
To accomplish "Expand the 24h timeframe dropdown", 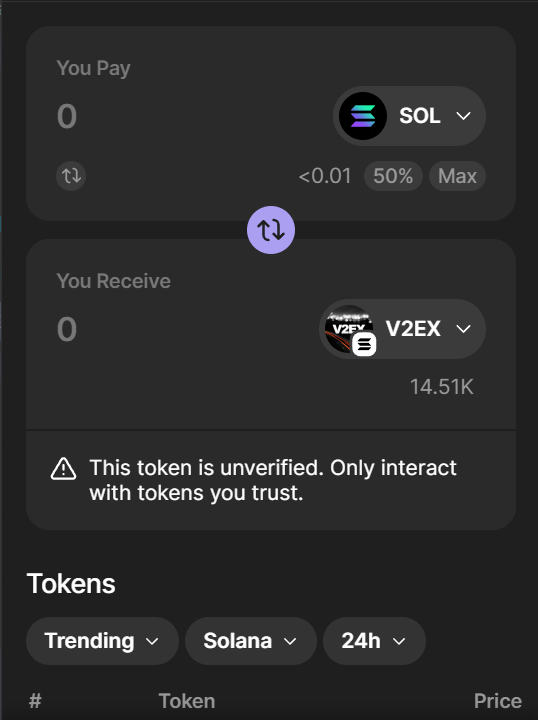I will click(374, 641).
